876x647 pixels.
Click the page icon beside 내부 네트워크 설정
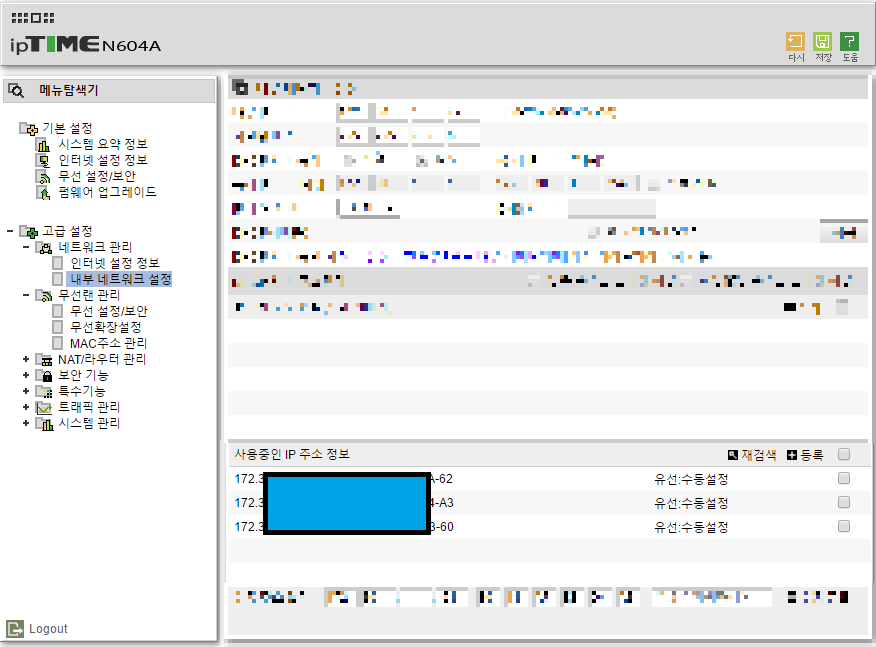point(58,279)
